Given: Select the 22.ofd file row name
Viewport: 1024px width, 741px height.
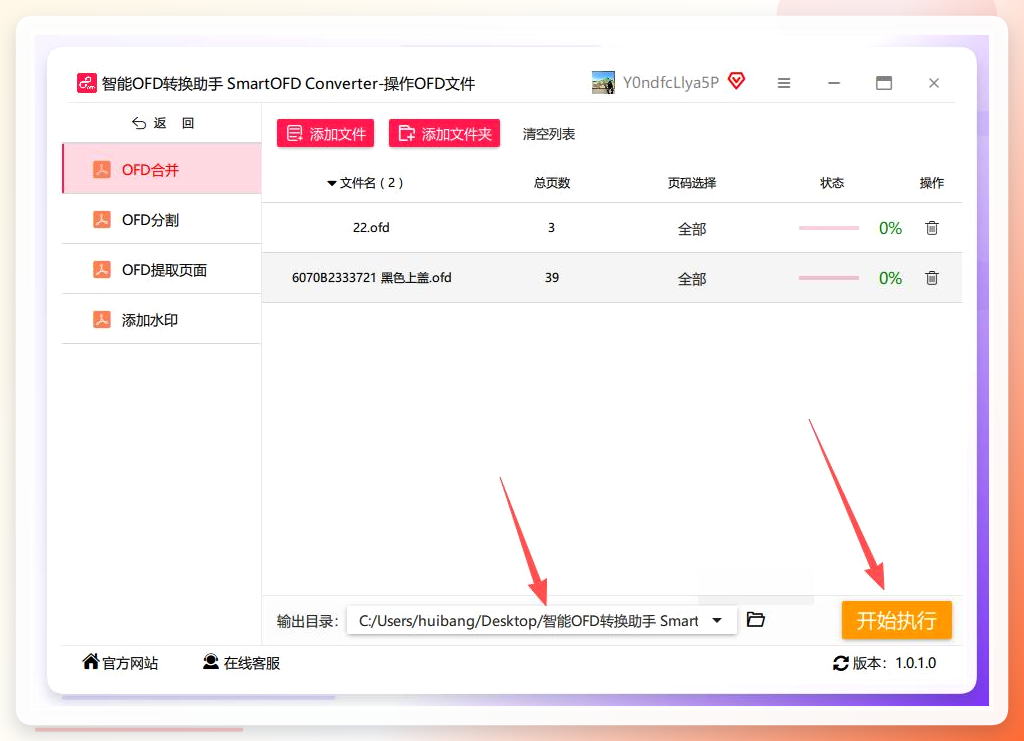Looking at the screenshot, I should point(371,227).
